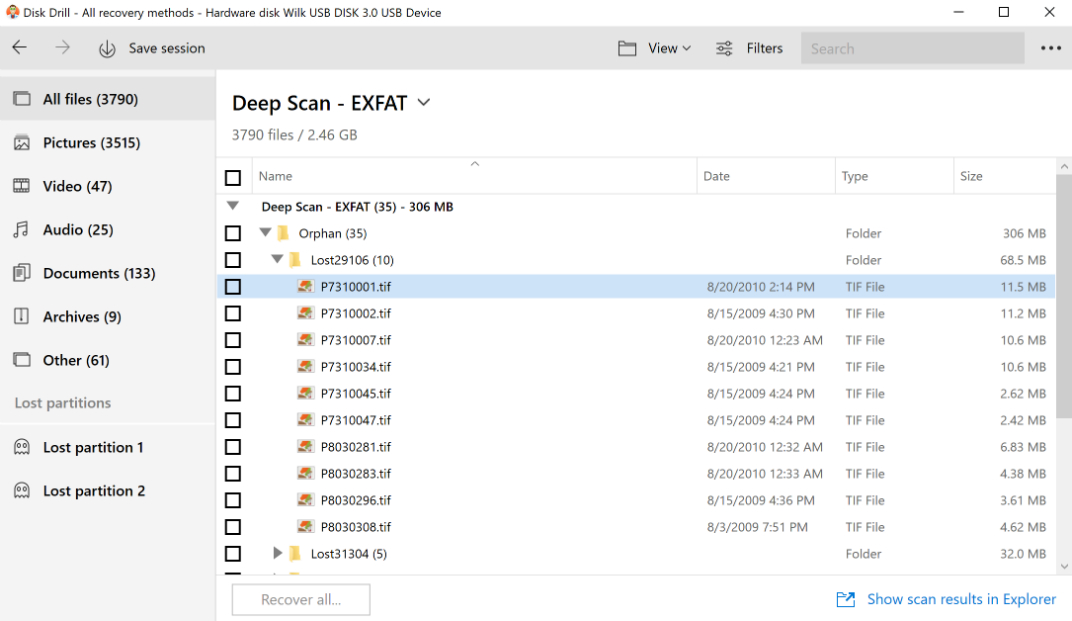Select Lost partition 1 in sidebar

click(x=107, y=447)
